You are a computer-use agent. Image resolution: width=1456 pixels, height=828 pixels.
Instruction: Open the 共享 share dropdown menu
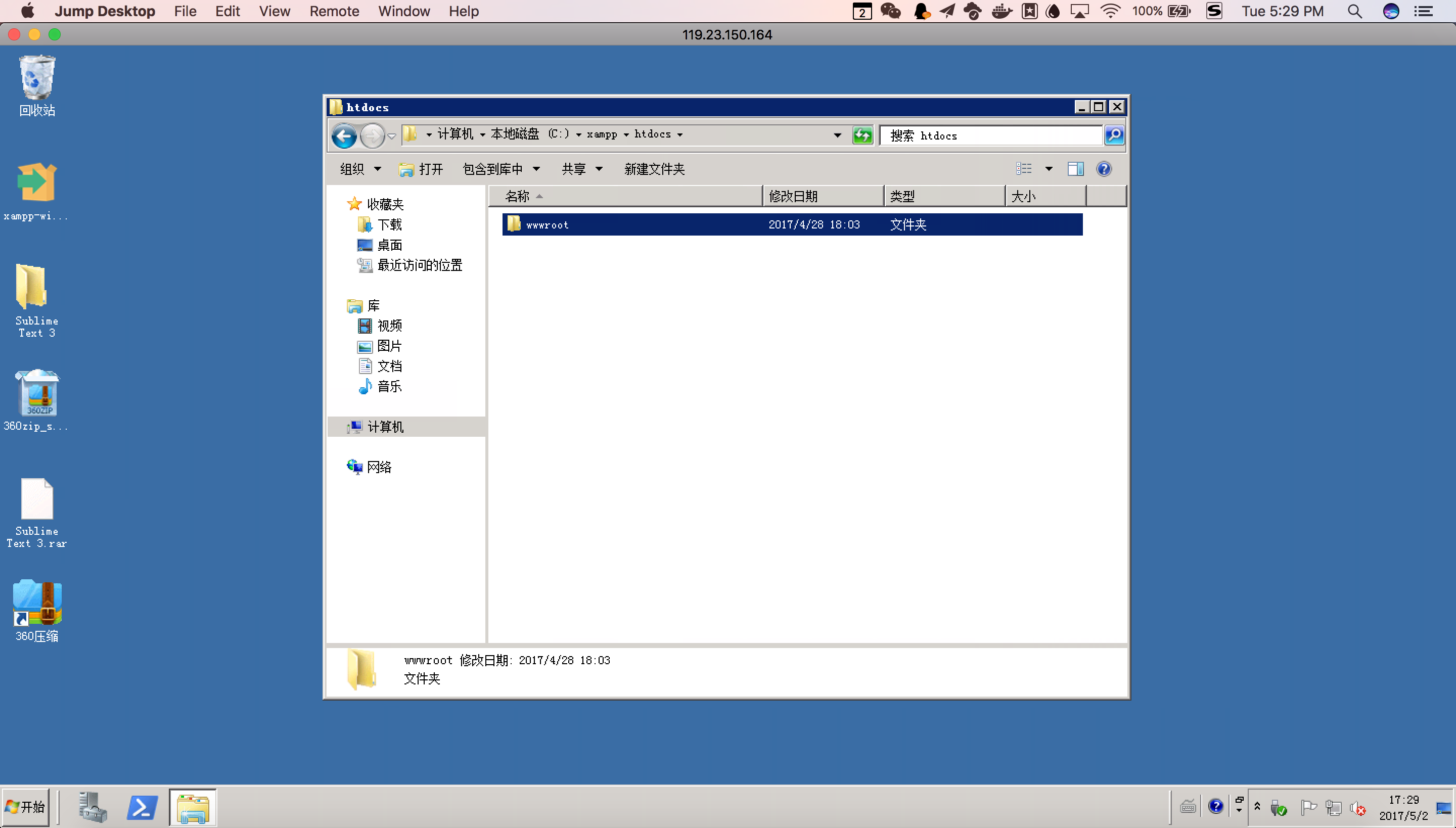pos(579,168)
